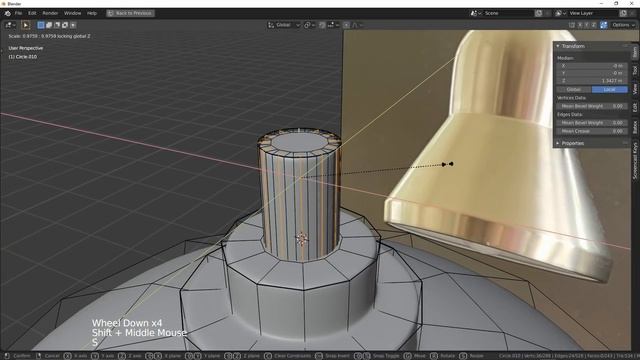Switch to the Tool sidebar tab
This screenshot has height=360, width=640.
[635, 70]
